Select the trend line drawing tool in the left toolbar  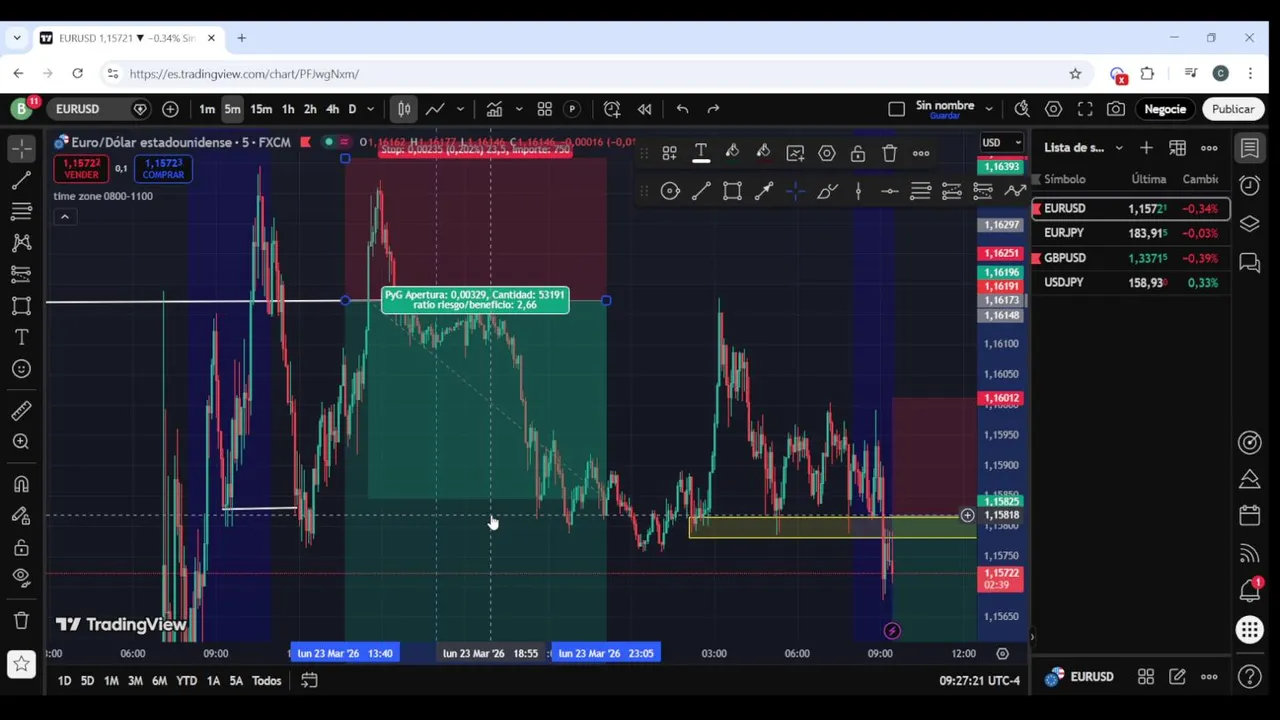21,180
